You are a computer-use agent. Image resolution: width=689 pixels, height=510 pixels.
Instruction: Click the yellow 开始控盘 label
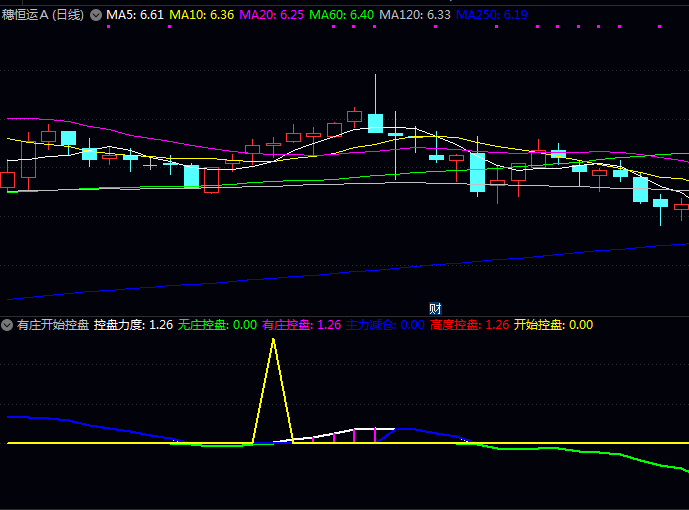click(x=553, y=325)
